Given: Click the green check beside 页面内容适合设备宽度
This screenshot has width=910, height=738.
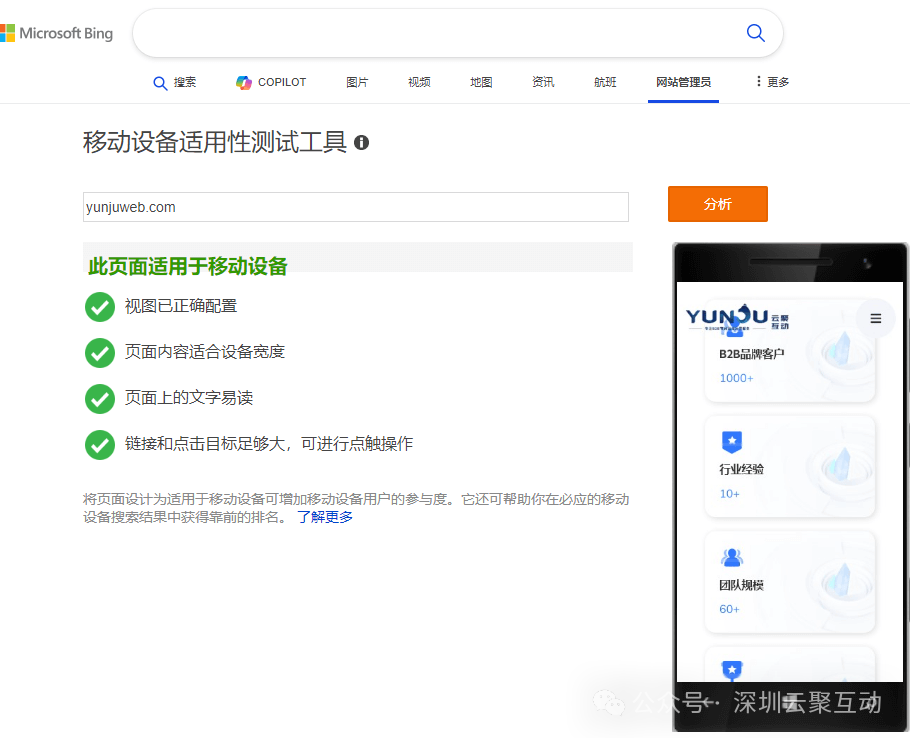Looking at the screenshot, I should point(100,352).
